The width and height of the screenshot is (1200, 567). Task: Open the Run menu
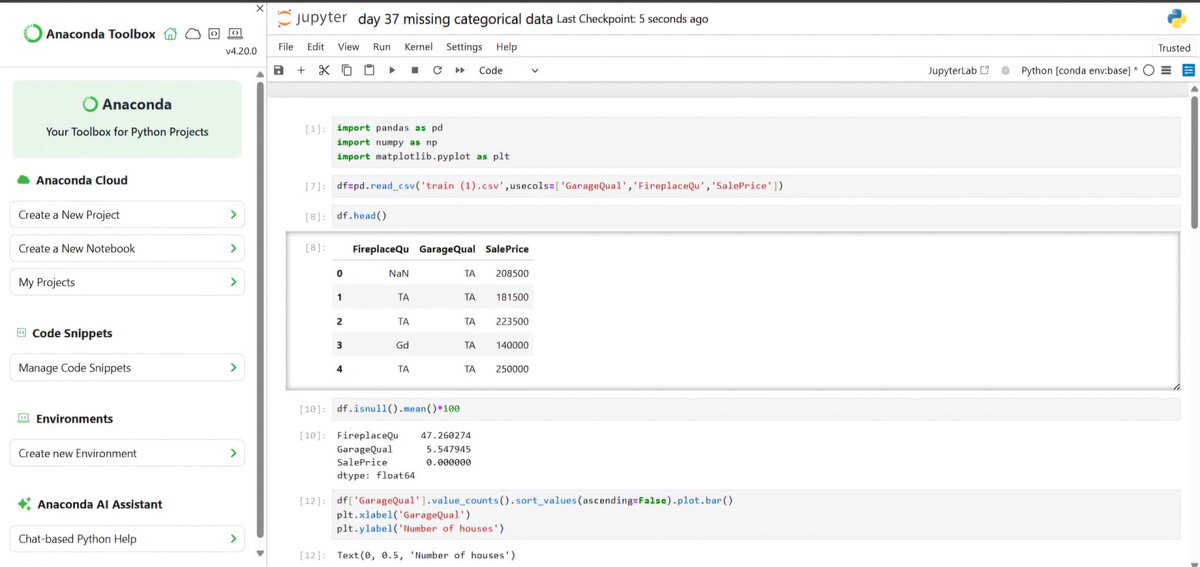click(382, 47)
